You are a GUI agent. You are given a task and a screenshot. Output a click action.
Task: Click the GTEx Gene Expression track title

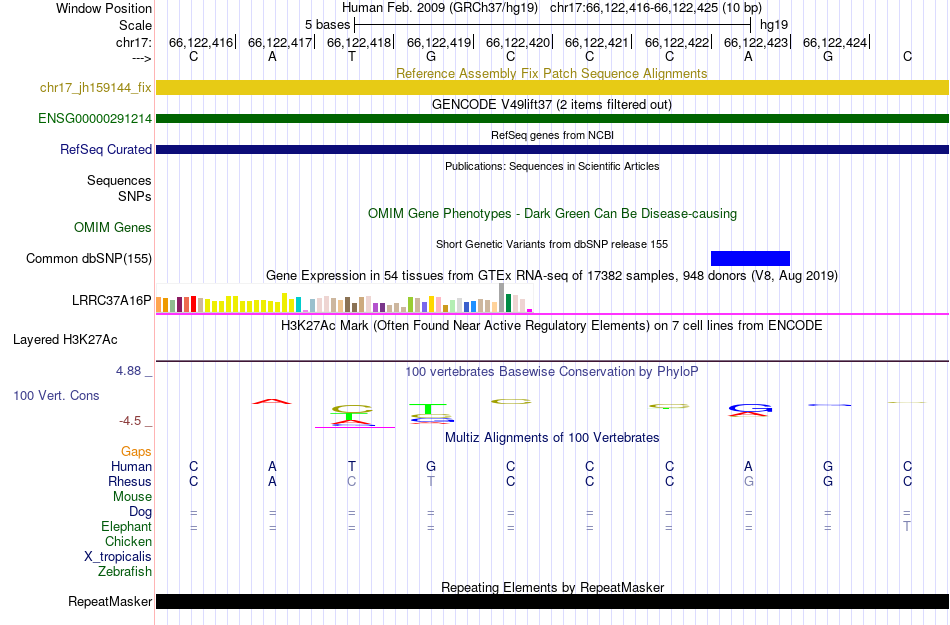551,276
